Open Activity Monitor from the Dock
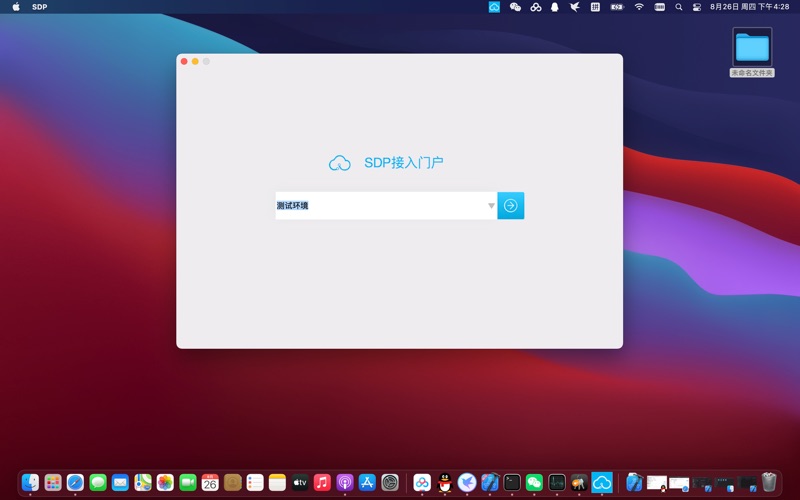The width and height of the screenshot is (800, 500). [x=557, y=482]
